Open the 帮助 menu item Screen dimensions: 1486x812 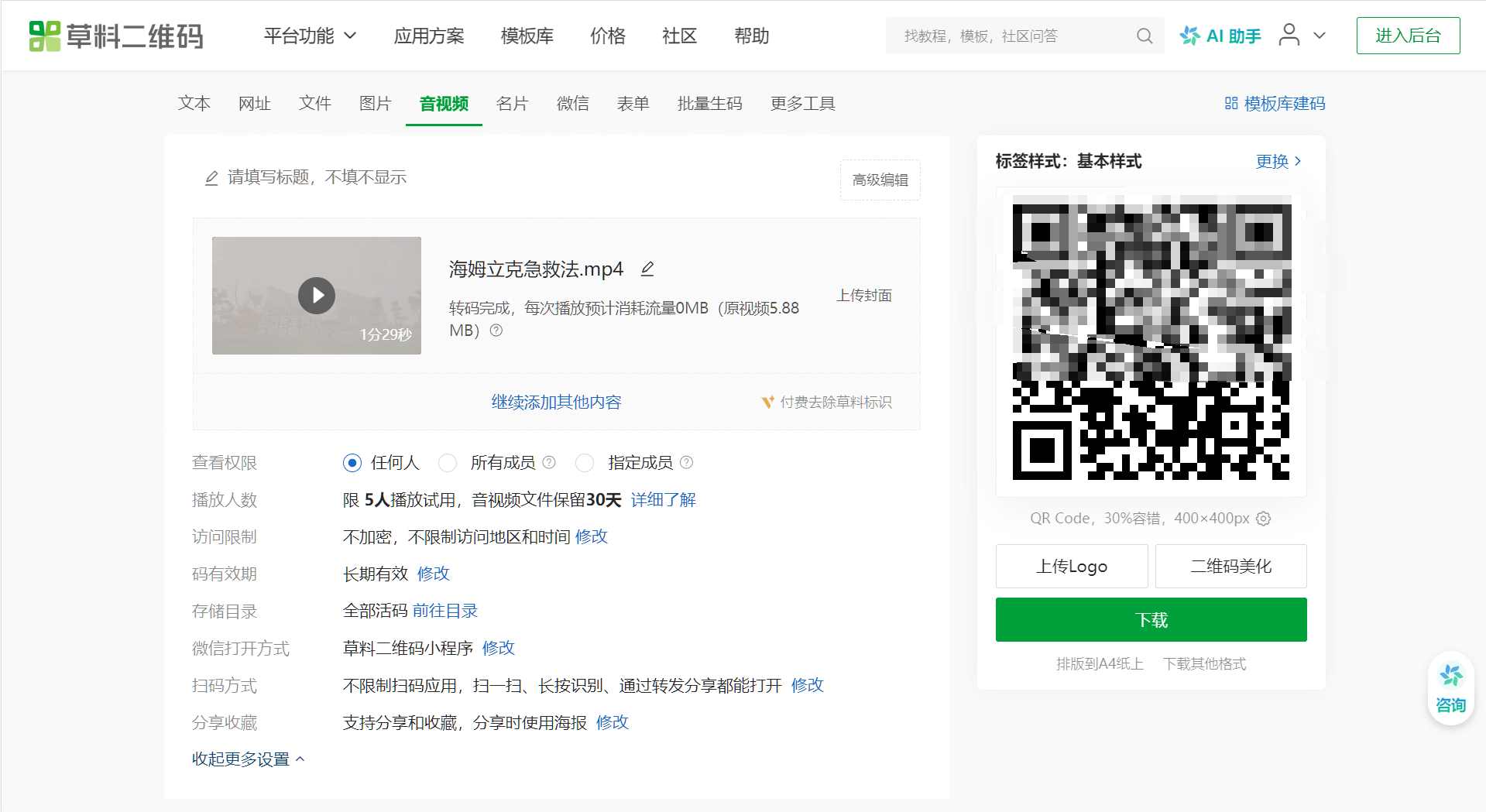click(x=751, y=36)
